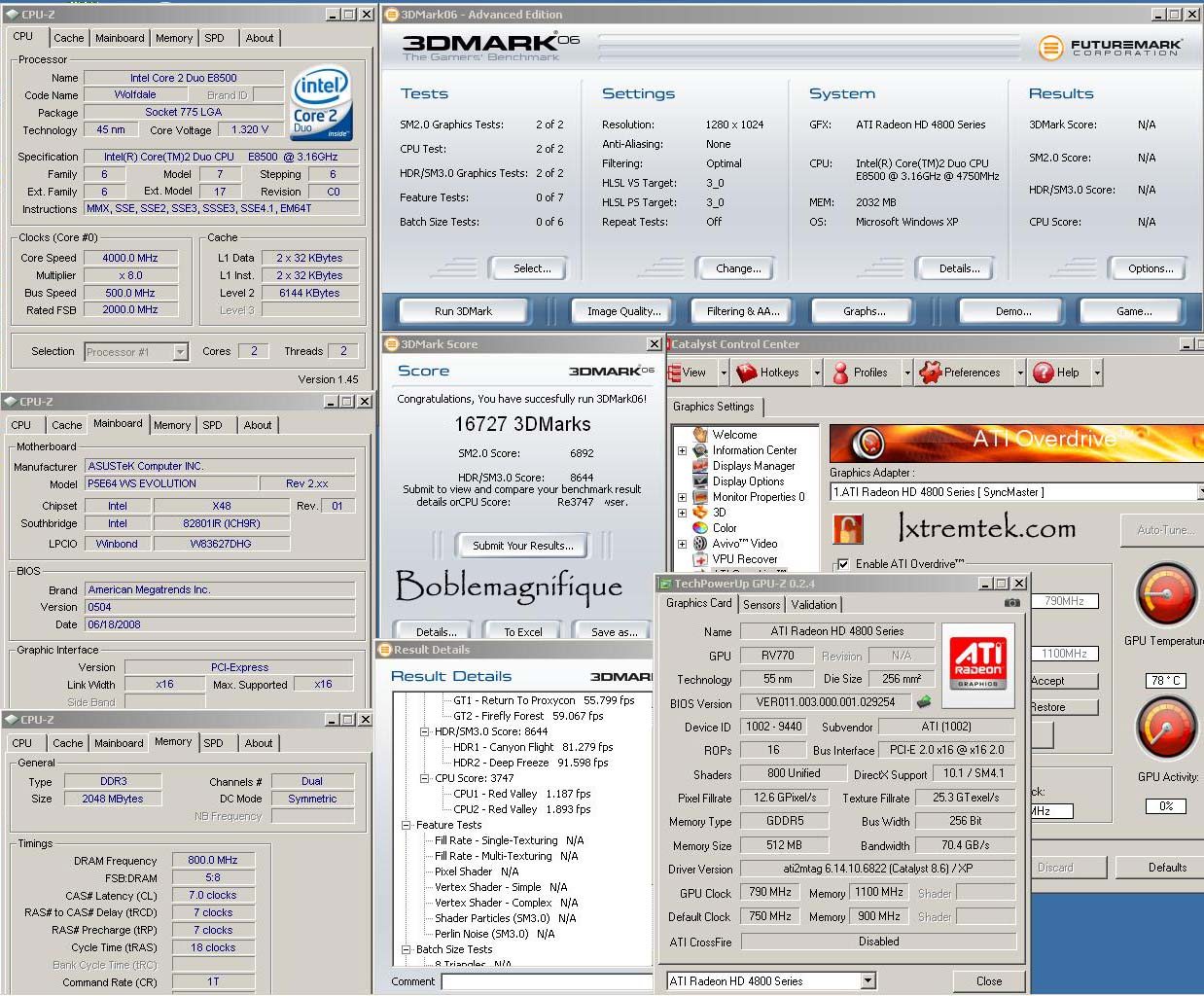Click the GPU-Z BIOS save chip icon
Viewport: 1204px width, 996px height.
coord(923,701)
